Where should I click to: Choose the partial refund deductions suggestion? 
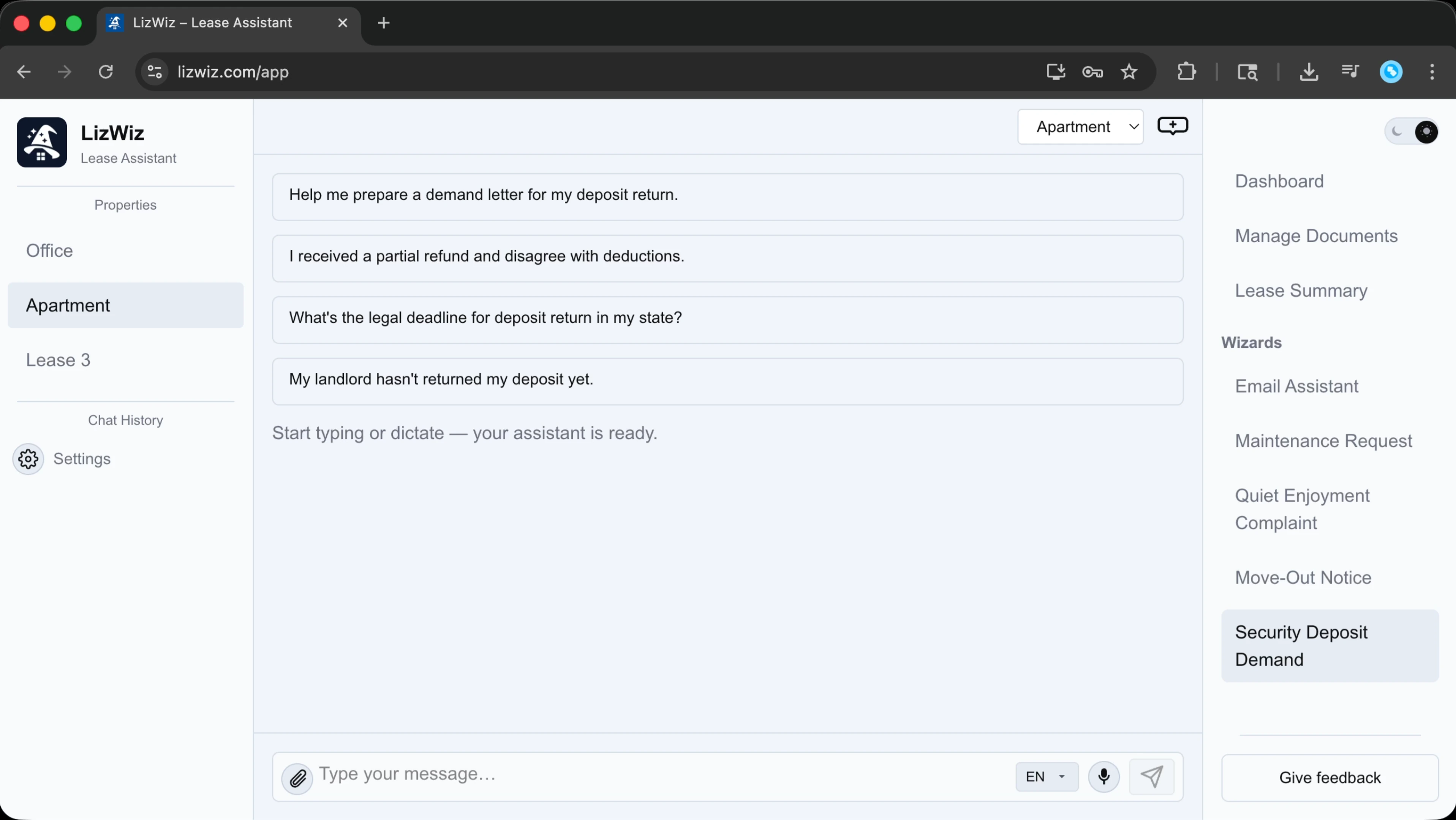tap(727, 256)
